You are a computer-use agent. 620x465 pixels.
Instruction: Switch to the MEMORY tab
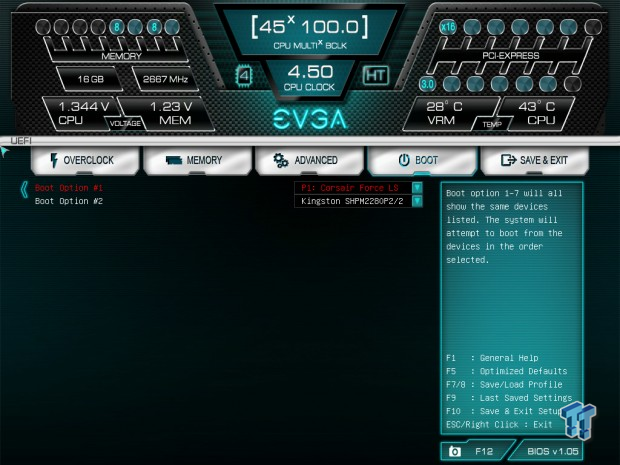[197, 160]
